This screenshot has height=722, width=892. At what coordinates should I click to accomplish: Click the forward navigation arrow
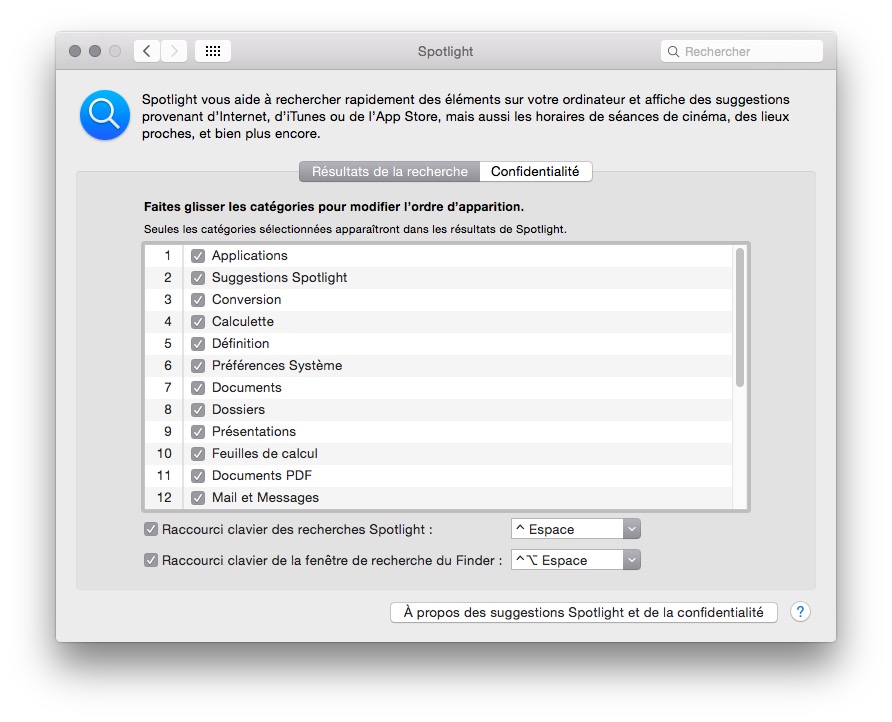(x=174, y=51)
